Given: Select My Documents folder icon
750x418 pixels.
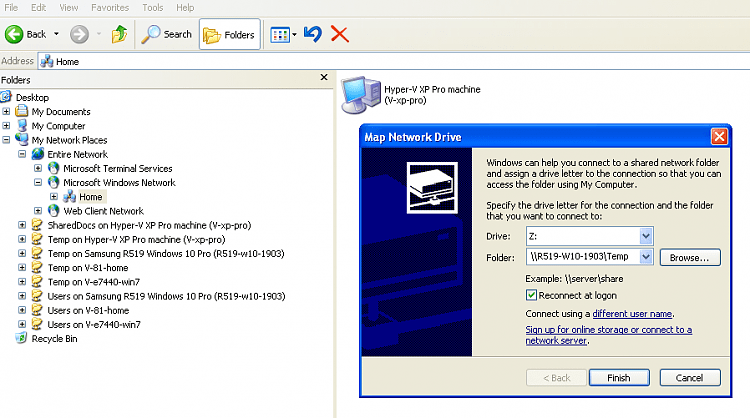Looking at the screenshot, I should tap(22, 111).
